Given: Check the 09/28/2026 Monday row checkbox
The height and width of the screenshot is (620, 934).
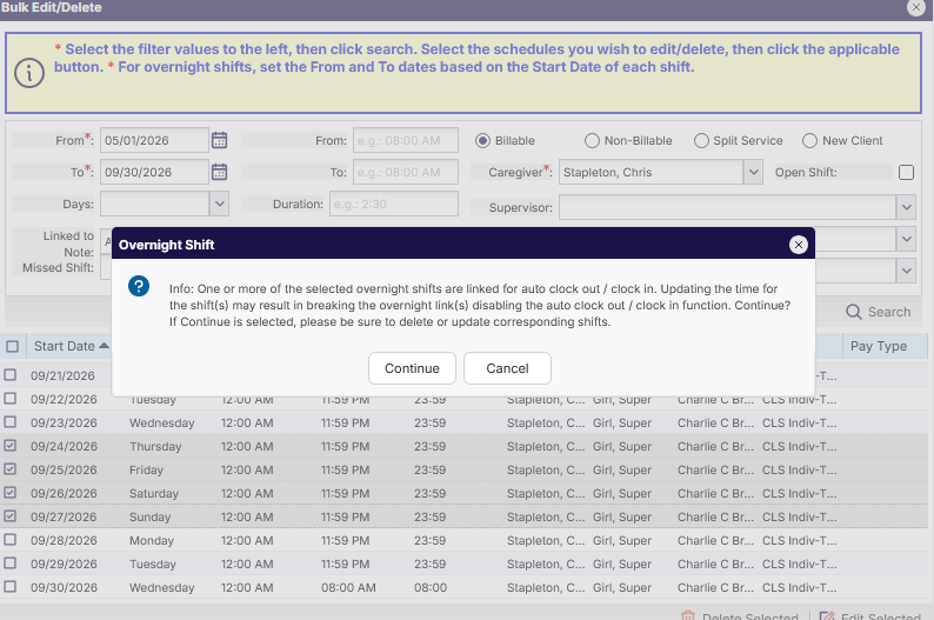Looking at the screenshot, I should [x=10, y=540].
